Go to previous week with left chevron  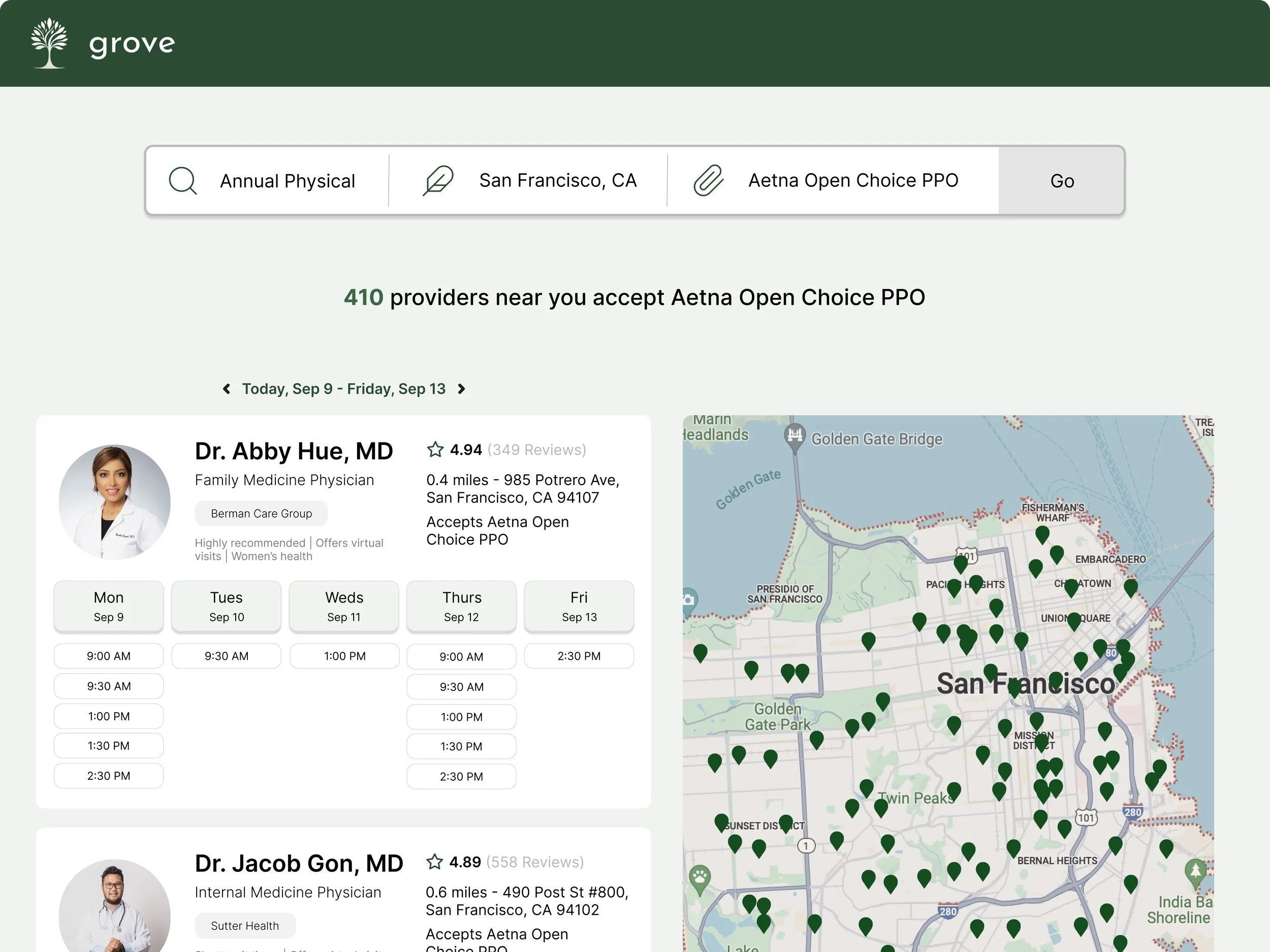pos(227,389)
